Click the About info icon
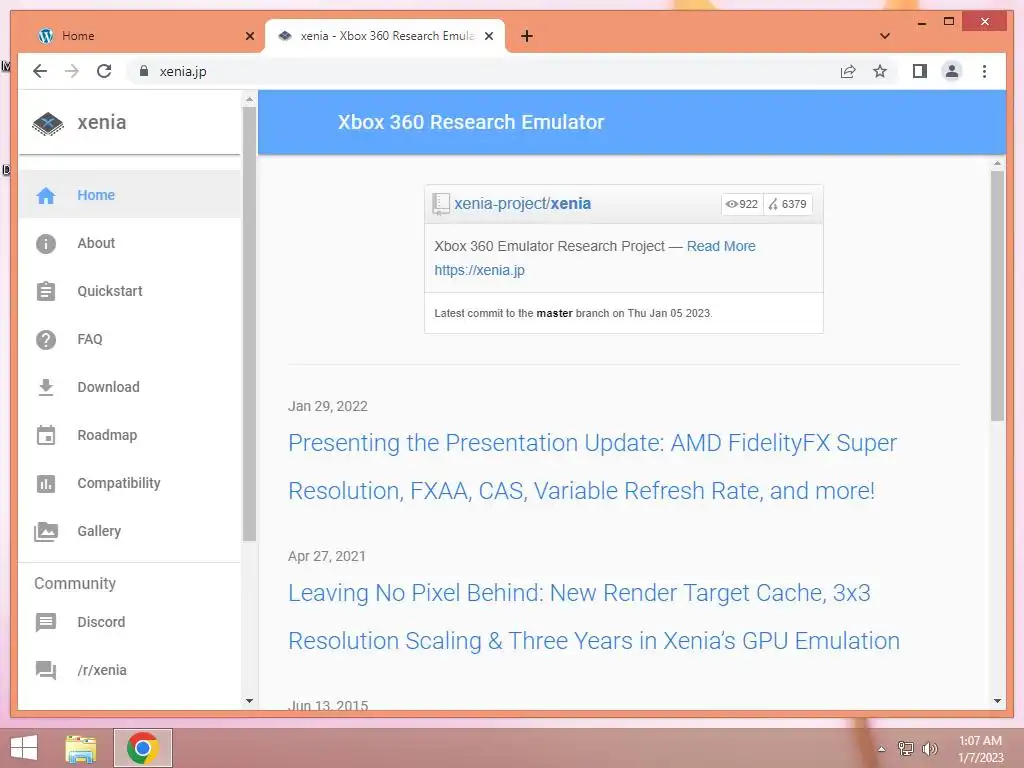This screenshot has width=1024, height=768. [46, 244]
